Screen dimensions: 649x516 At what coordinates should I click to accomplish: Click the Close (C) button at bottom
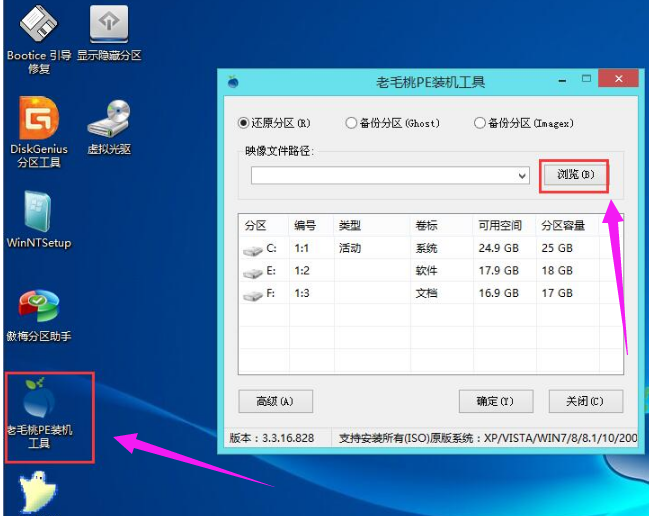tap(585, 401)
